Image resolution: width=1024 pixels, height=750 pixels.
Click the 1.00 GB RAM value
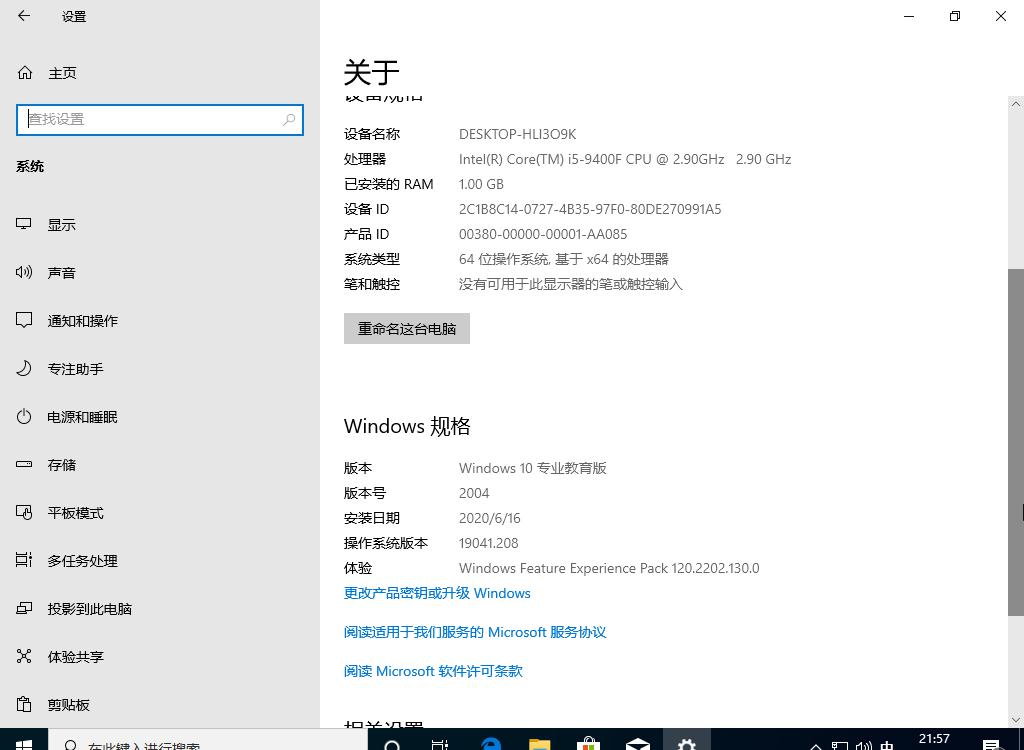[x=481, y=184]
